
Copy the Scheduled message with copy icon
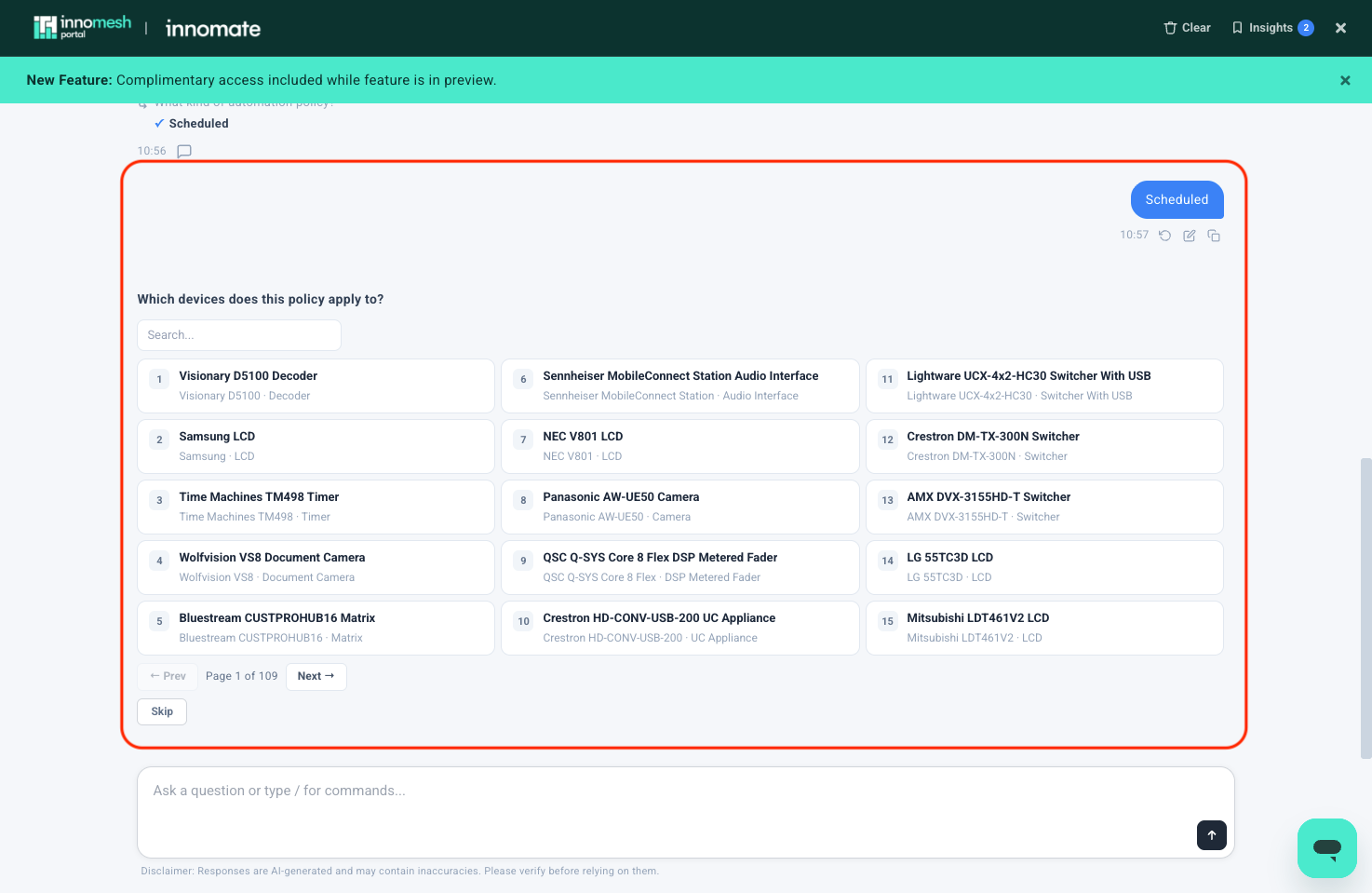click(x=1214, y=236)
